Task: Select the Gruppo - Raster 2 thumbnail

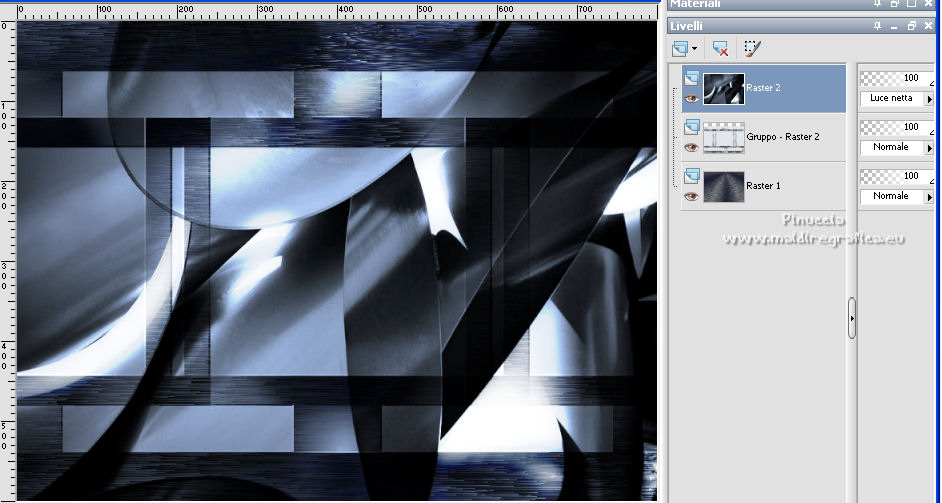Action: click(x=723, y=138)
